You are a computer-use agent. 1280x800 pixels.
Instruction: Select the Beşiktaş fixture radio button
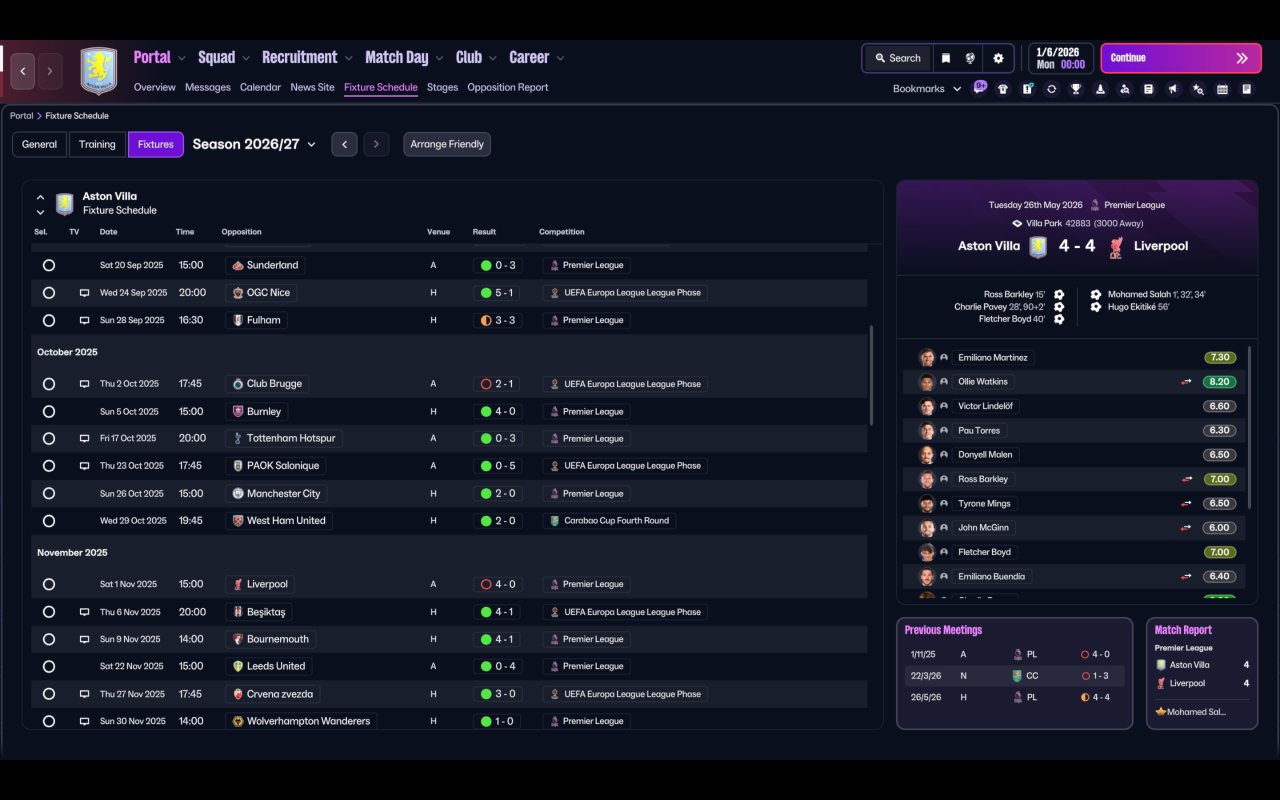coord(49,612)
